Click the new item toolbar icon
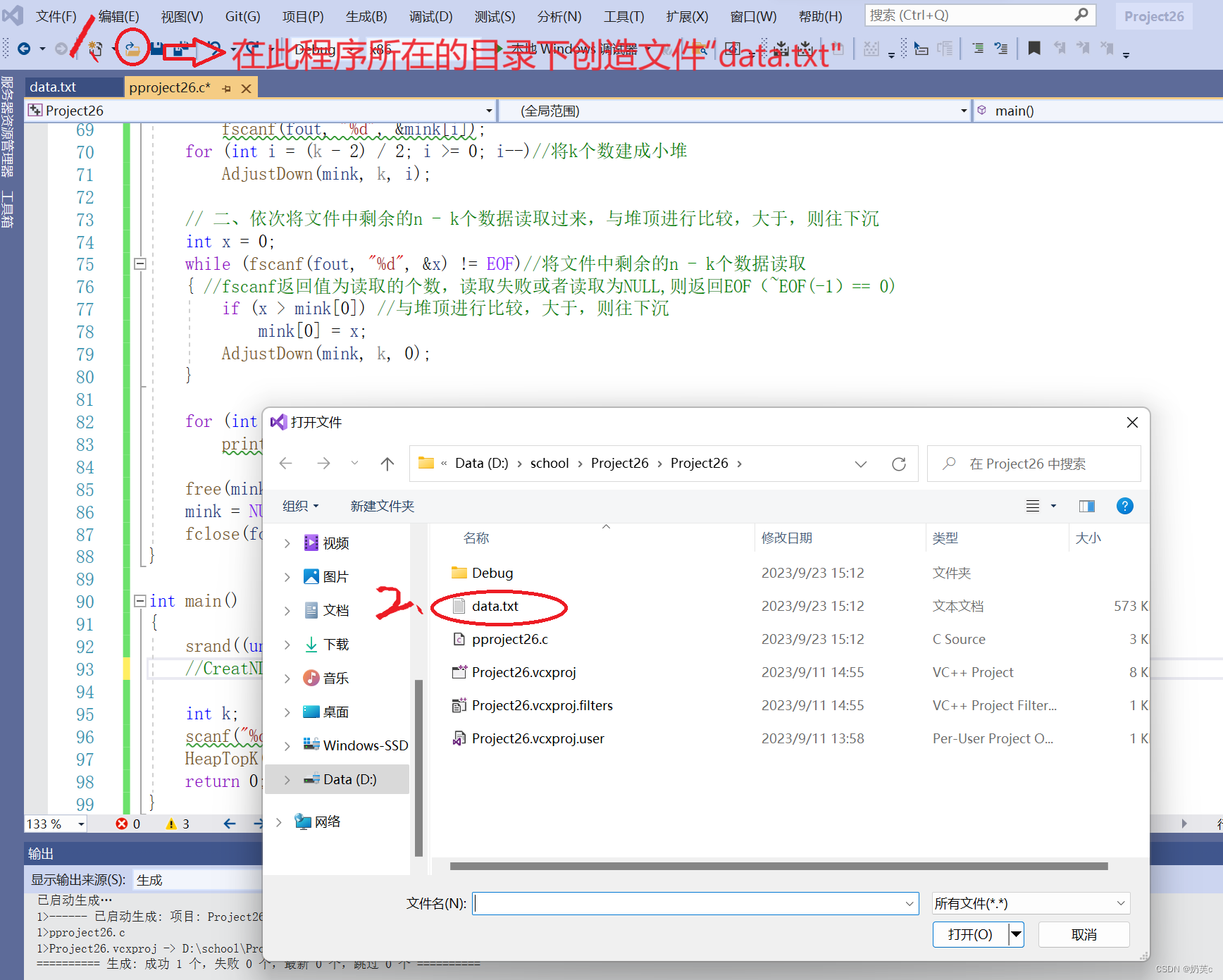This screenshot has width=1223, height=980. [x=95, y=49]
